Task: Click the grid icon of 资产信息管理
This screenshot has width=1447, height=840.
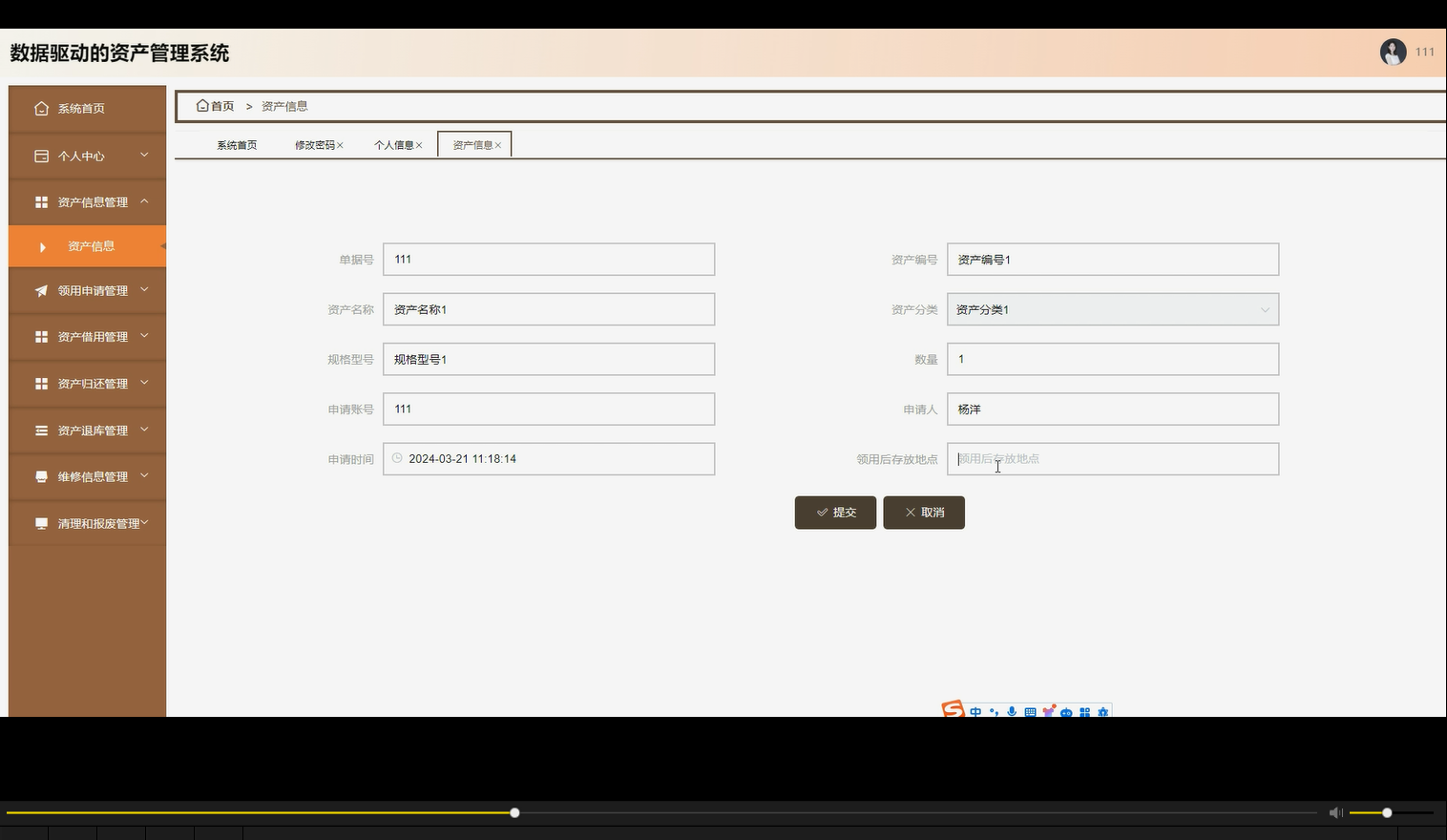Action: coord(41,202)
